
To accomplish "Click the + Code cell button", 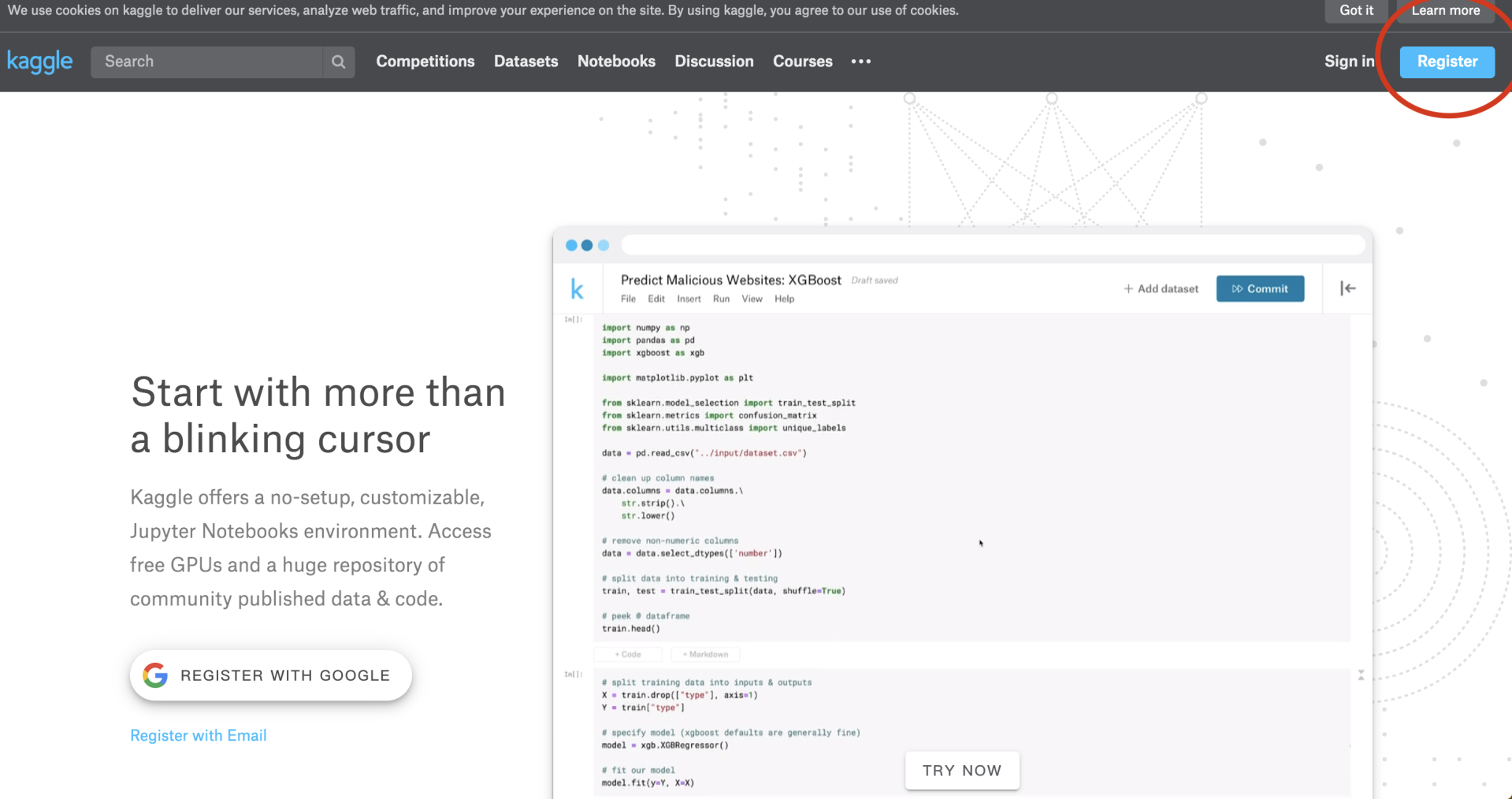I will pos(628,654).
